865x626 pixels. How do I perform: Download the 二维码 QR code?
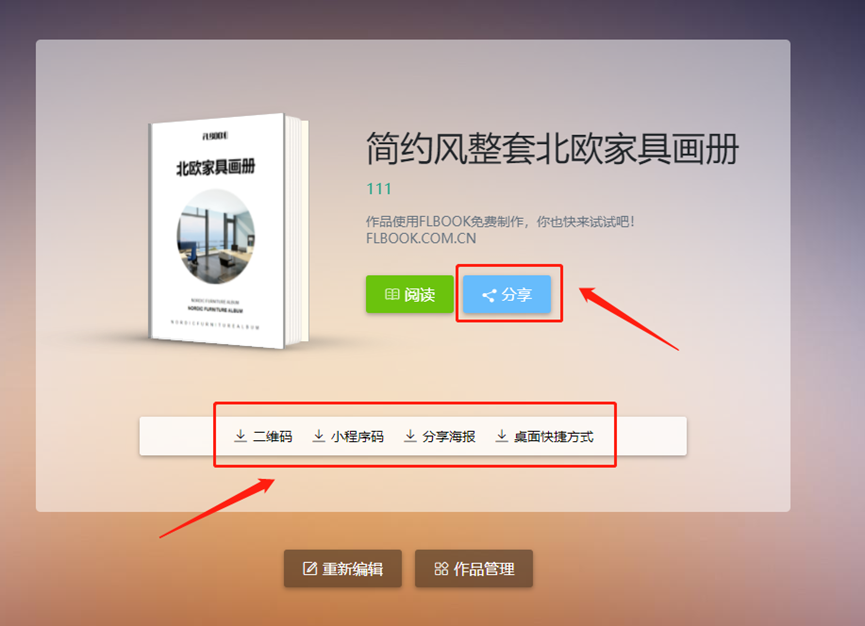click(x=264, y=436)
